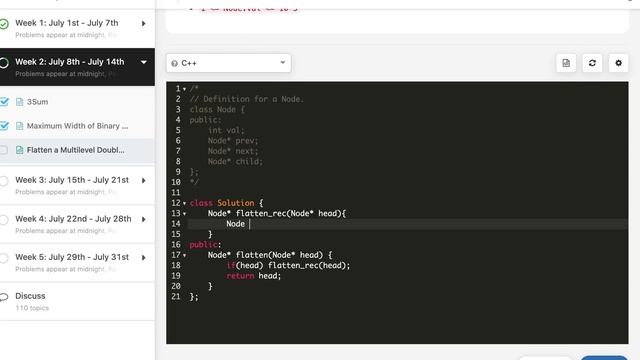
Task: Open the code notes document icon
Action: (566, 63)
